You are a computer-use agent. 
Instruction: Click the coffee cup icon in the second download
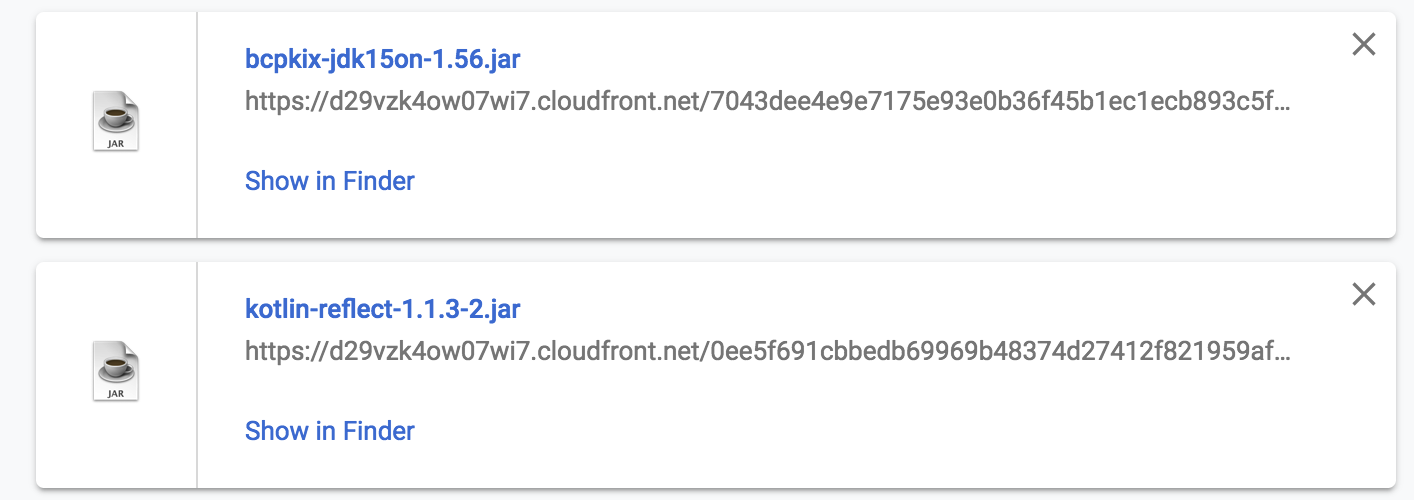pos(116,367)
